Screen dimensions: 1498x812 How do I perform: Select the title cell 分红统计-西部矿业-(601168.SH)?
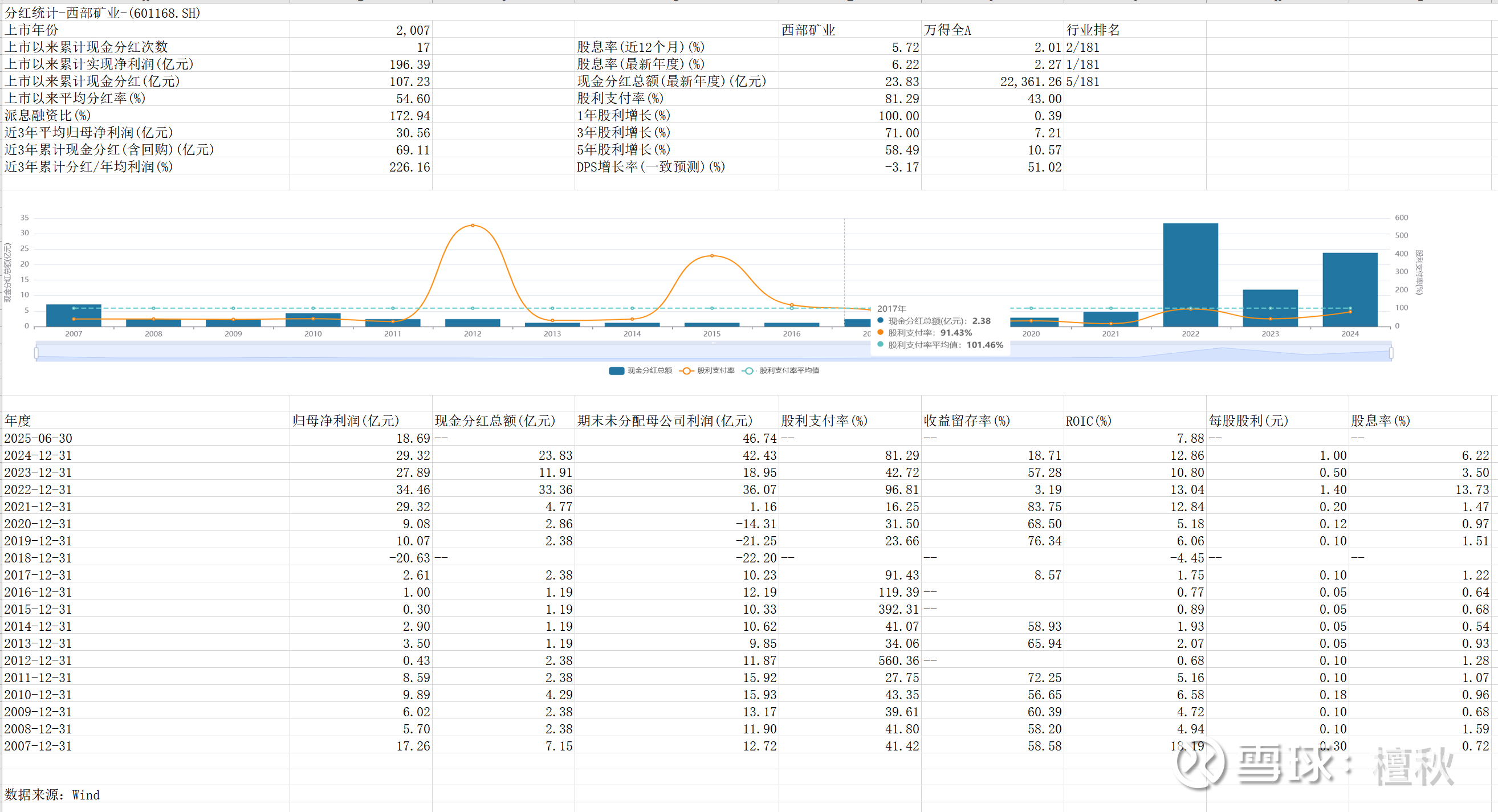(103, 12)
